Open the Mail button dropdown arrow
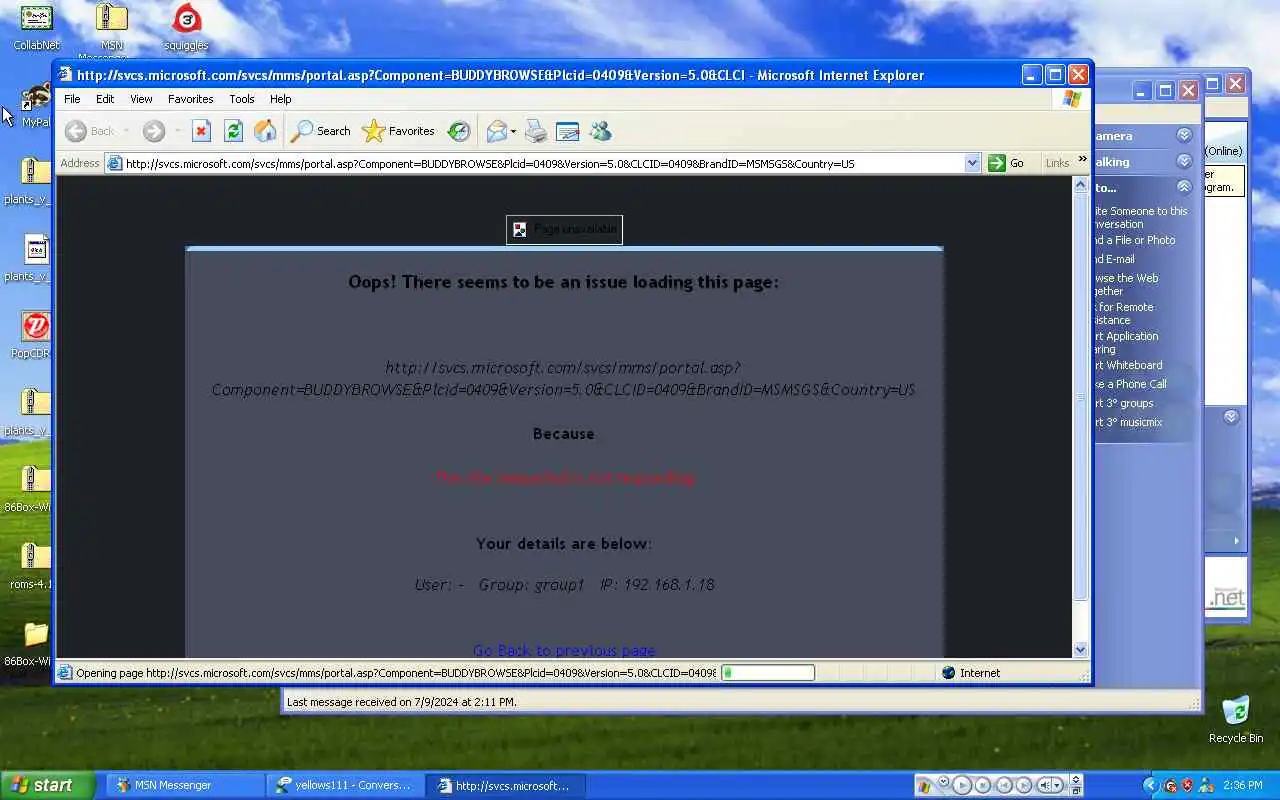This screenshot has width=1280, height=800. pos(514,131)
